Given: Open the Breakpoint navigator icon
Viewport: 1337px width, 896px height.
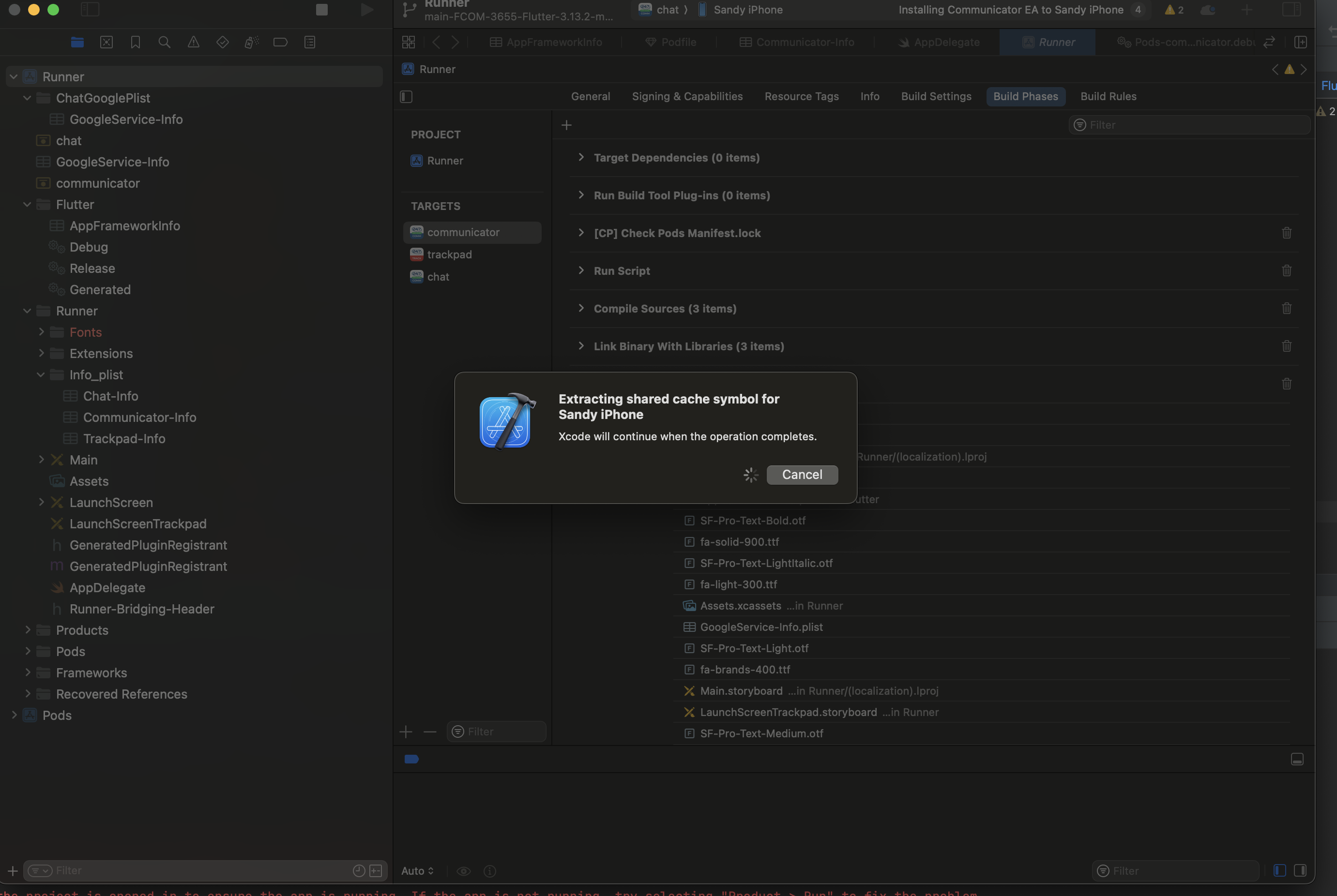Looking at the screenshot, I should (x=281, y=42).
